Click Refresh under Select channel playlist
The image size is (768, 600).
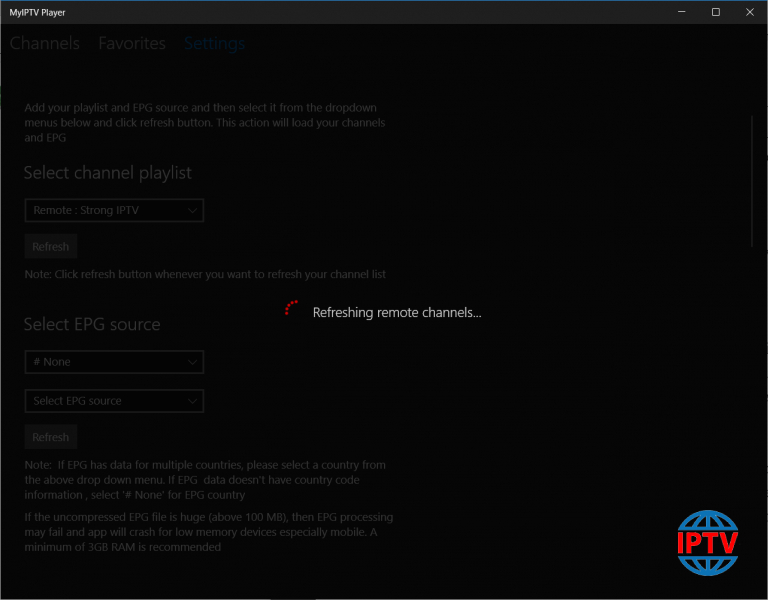[51, 246]
